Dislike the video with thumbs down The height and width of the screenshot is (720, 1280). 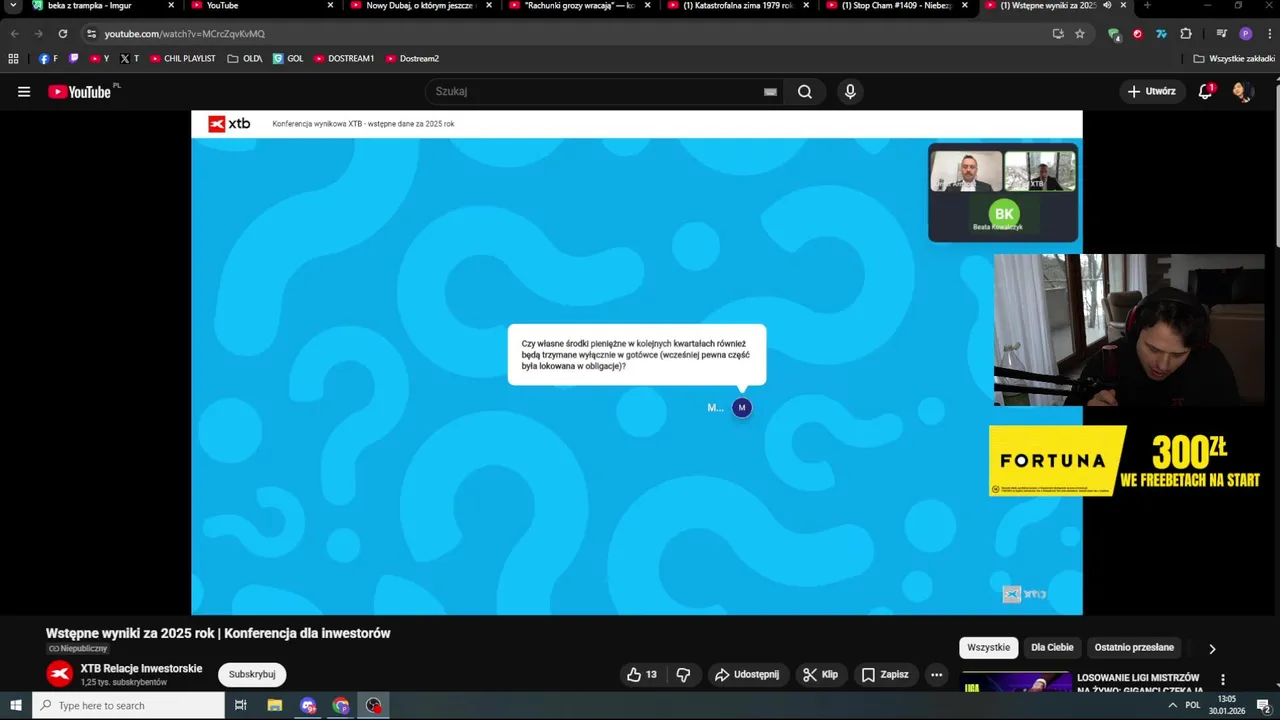[x=683, y=675]
